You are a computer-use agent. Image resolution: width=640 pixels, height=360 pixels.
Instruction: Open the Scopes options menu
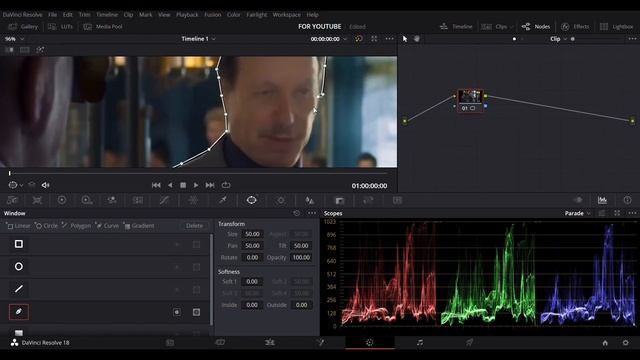click(632, 213)
